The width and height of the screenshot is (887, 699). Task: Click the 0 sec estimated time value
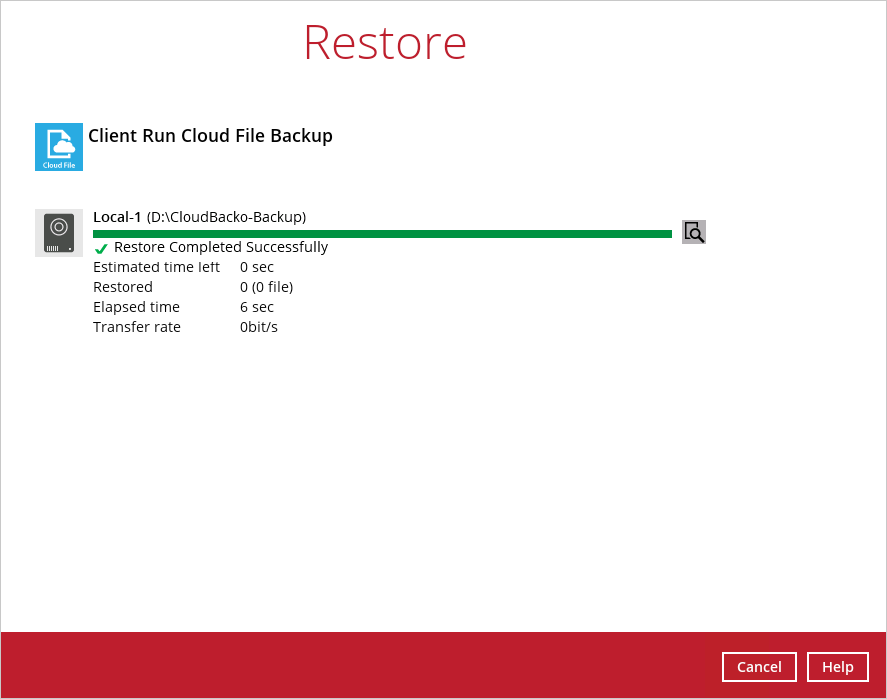click(x=257, y=267)
